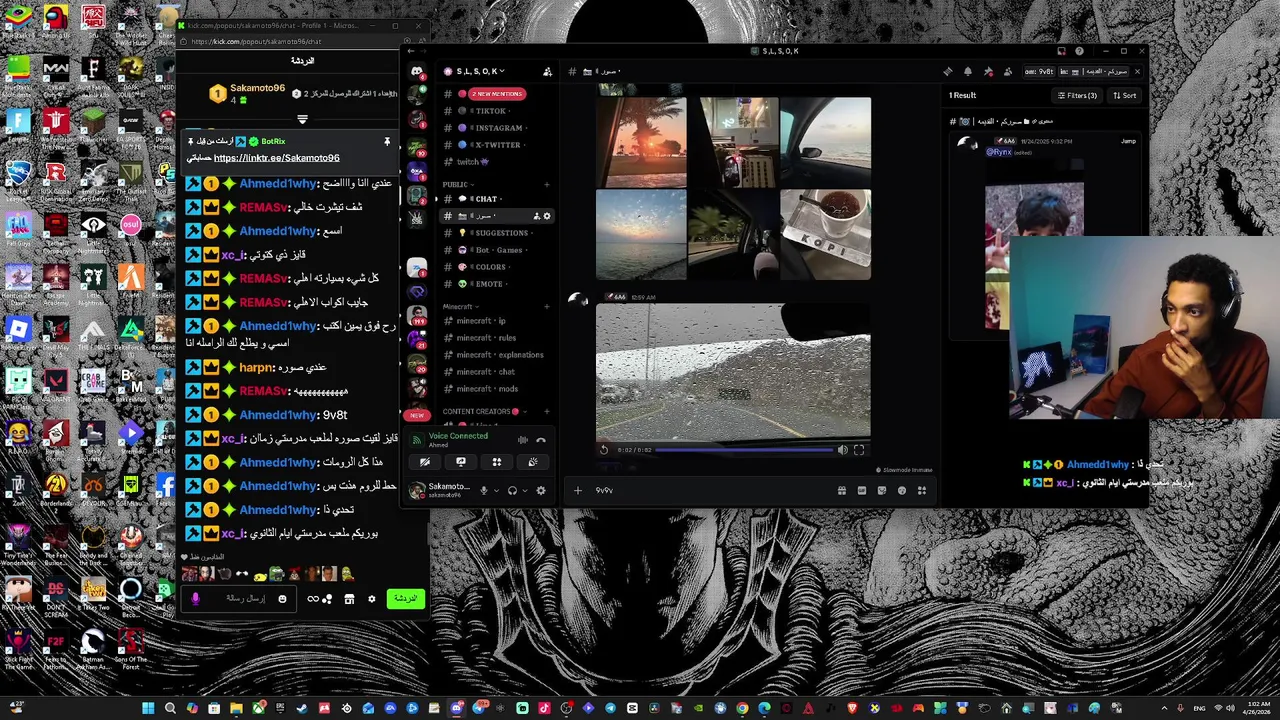Share your screen in voice panel
This screenshot has height=720, width=1280.
[x=461, y=462]
